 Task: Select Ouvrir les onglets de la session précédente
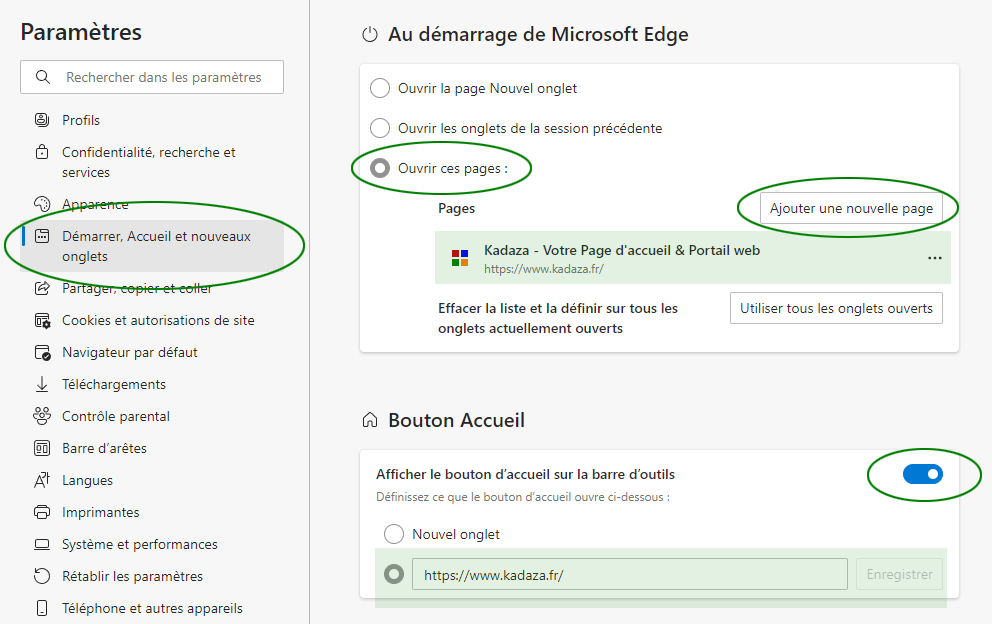(380, 128)
